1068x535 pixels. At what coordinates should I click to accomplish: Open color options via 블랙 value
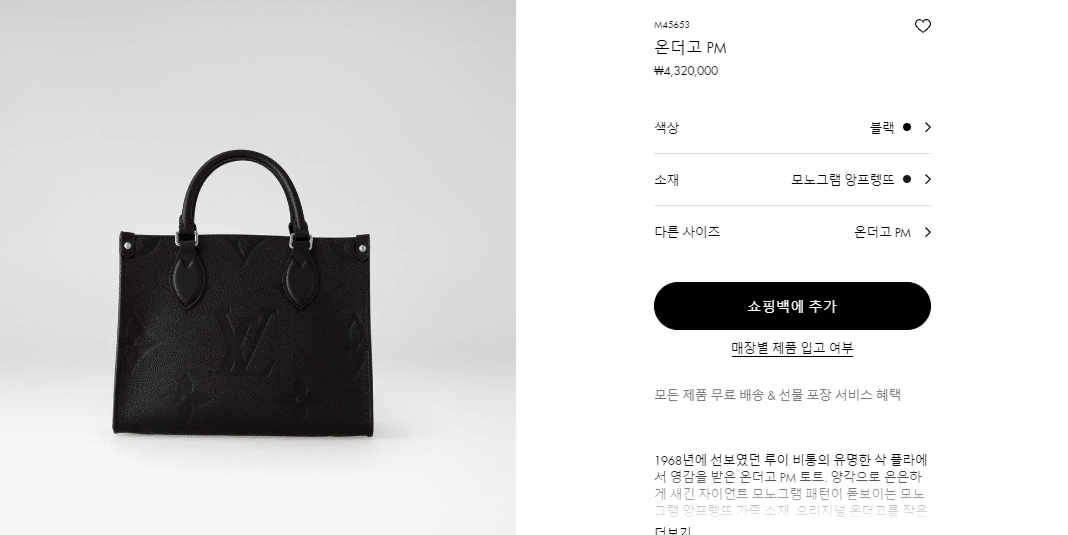(x=882, y=127)
